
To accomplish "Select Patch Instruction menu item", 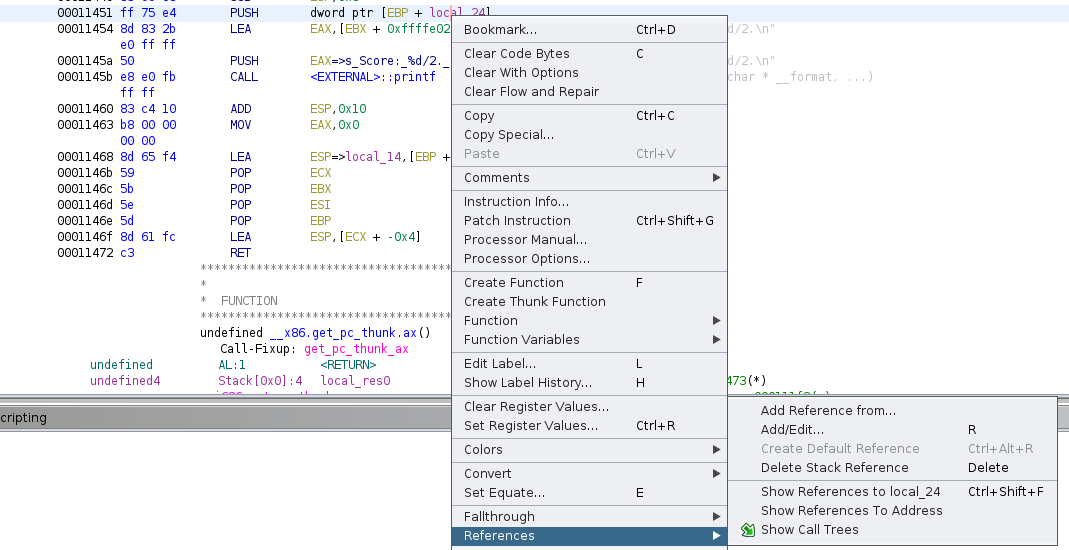I will (x=517, y=221).
